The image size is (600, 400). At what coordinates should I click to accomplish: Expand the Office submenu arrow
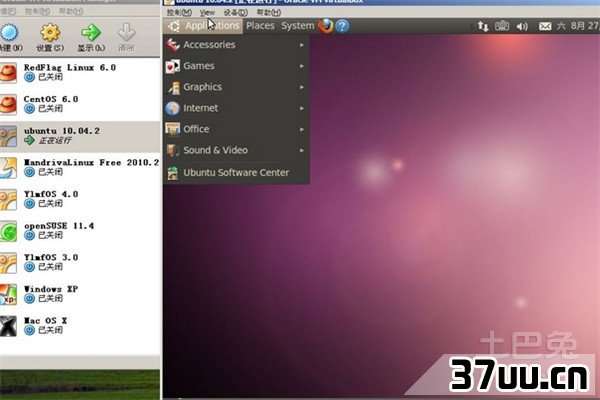pos(302,129)
